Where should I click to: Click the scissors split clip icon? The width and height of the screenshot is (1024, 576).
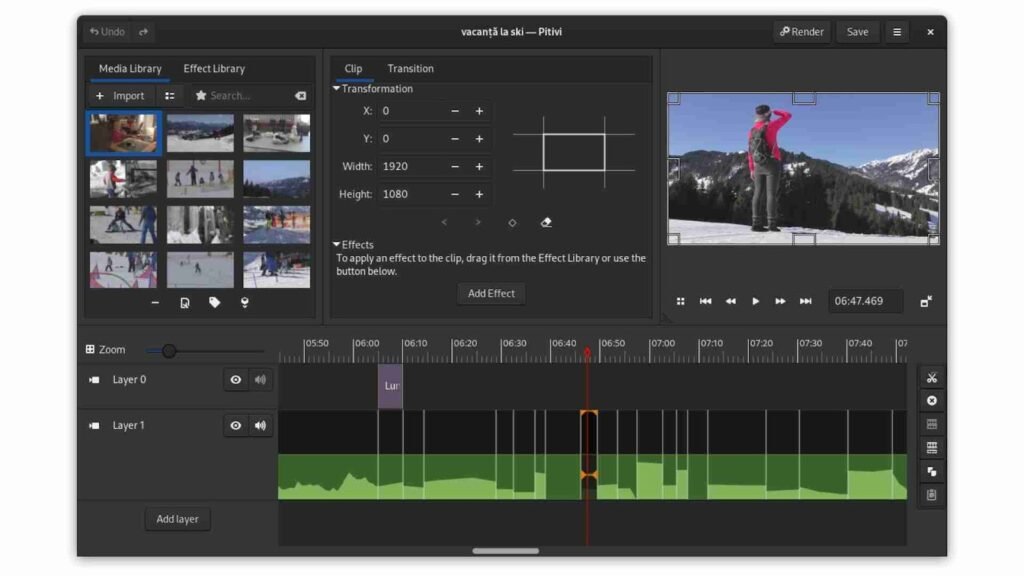tap(931, 377)
